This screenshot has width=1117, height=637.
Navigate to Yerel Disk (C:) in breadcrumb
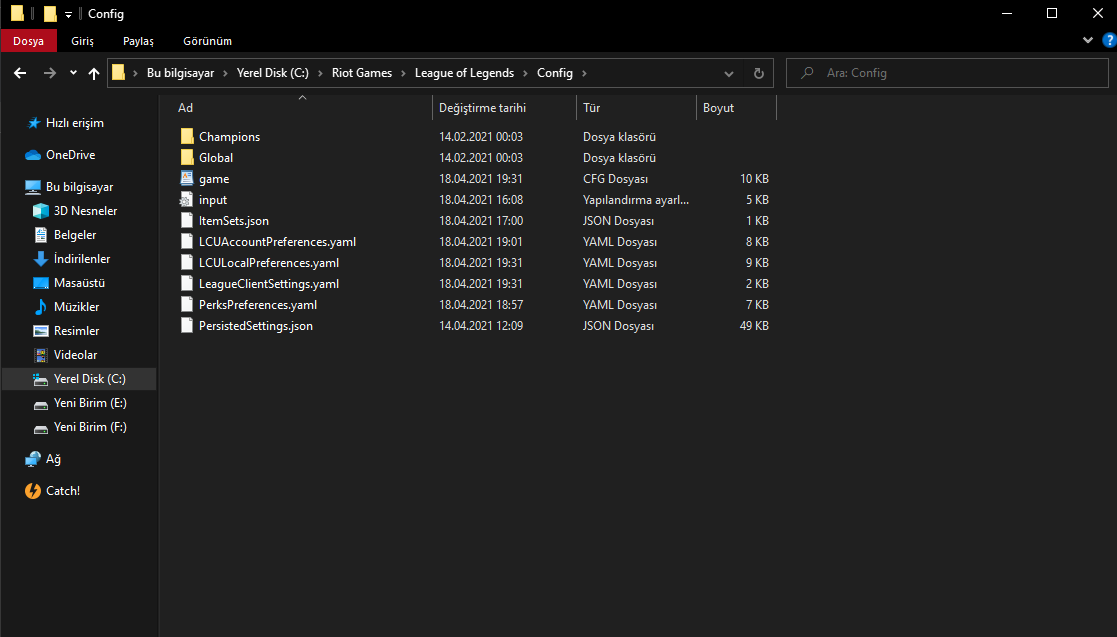click(x=273, y=73)
